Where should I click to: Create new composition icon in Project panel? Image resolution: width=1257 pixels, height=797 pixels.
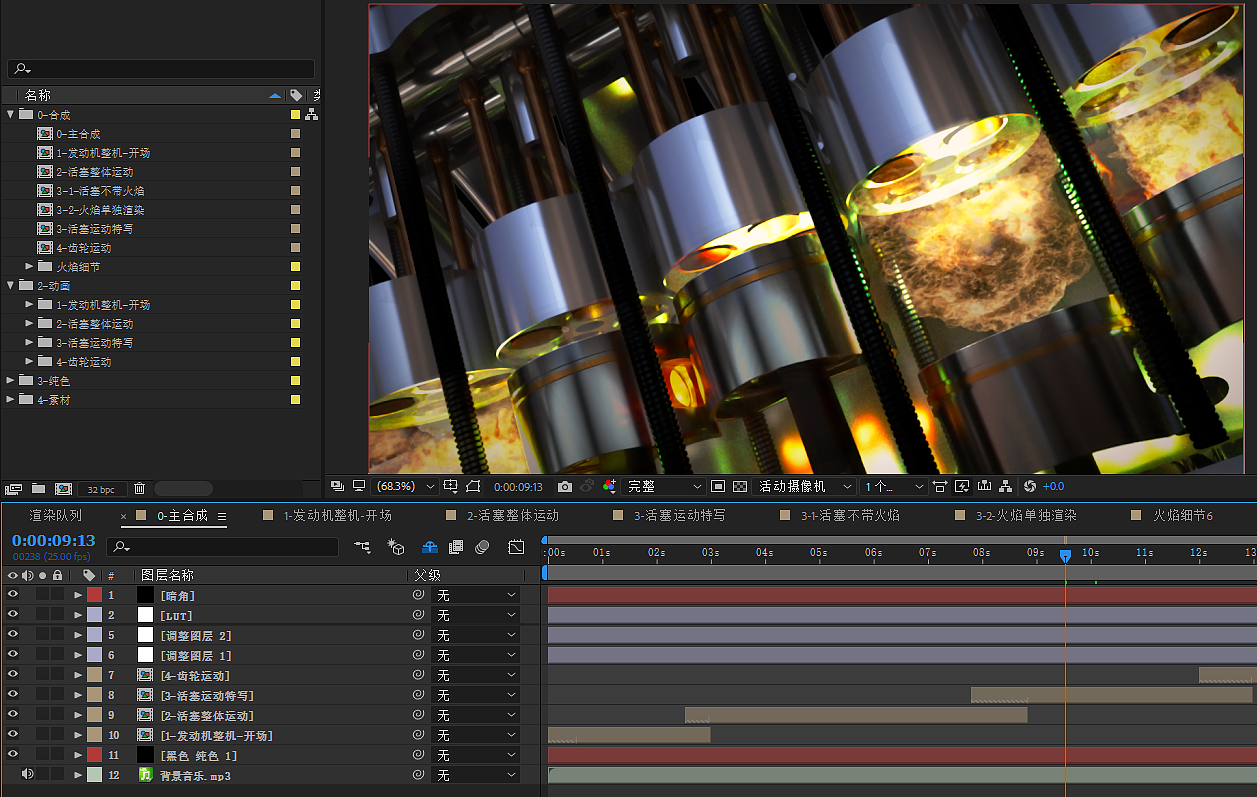tap(63, 489)
